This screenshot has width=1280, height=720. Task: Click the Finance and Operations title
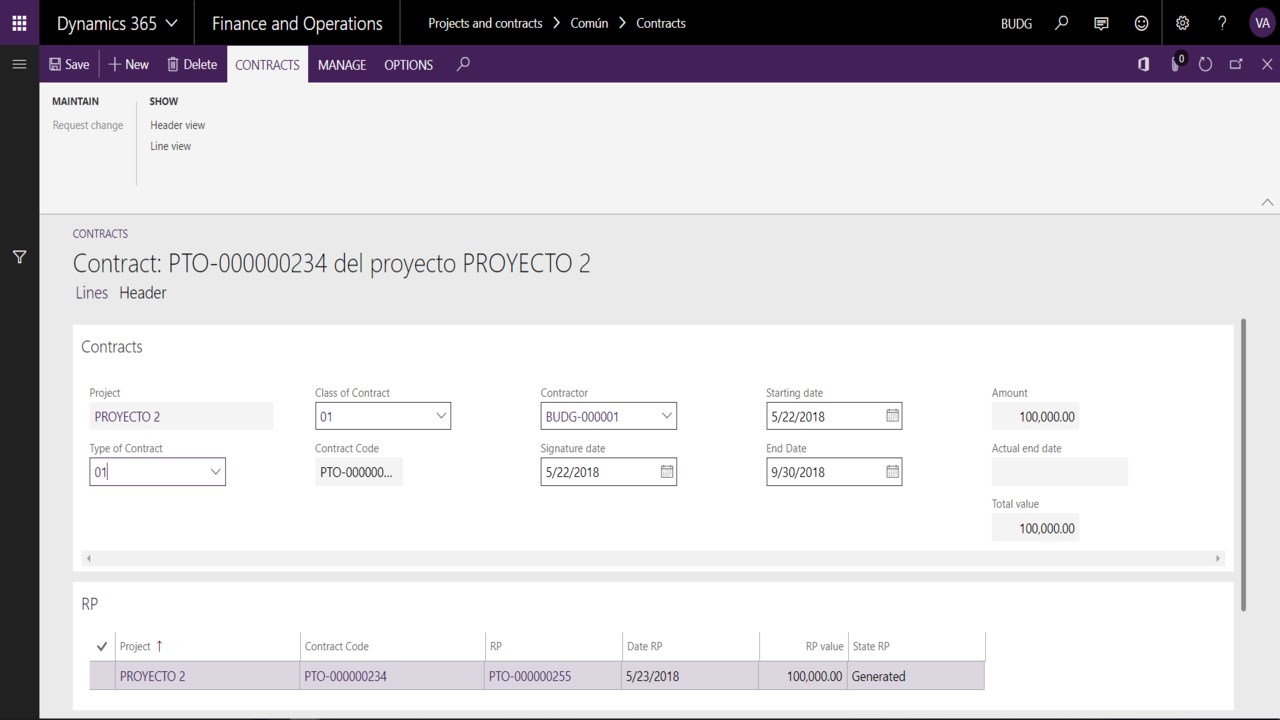tap(297, 23)
